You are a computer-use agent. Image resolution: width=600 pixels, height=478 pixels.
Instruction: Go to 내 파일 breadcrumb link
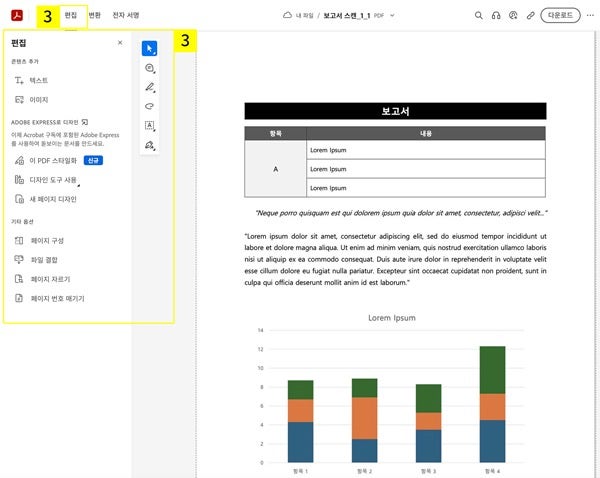tap(305, 16)
